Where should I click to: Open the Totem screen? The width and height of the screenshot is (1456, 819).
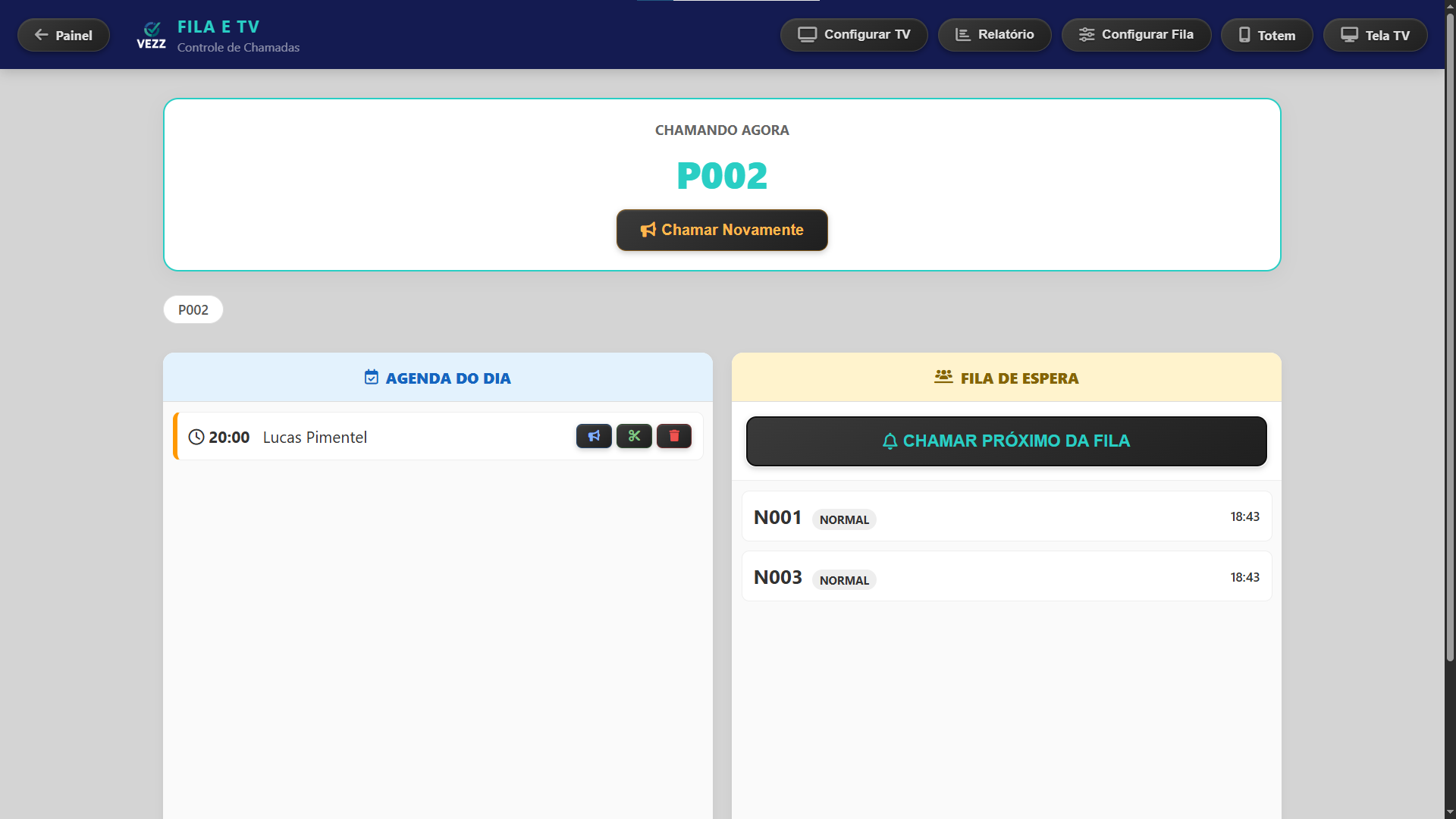1266,35
